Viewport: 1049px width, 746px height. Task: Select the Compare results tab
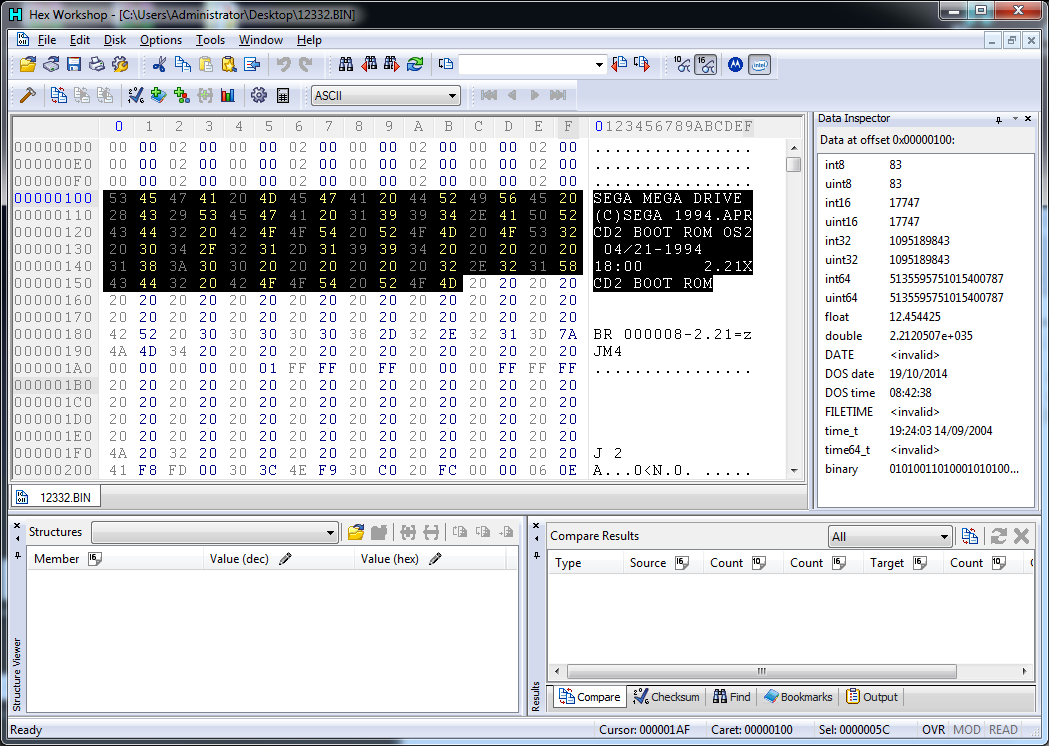[589, 696]
